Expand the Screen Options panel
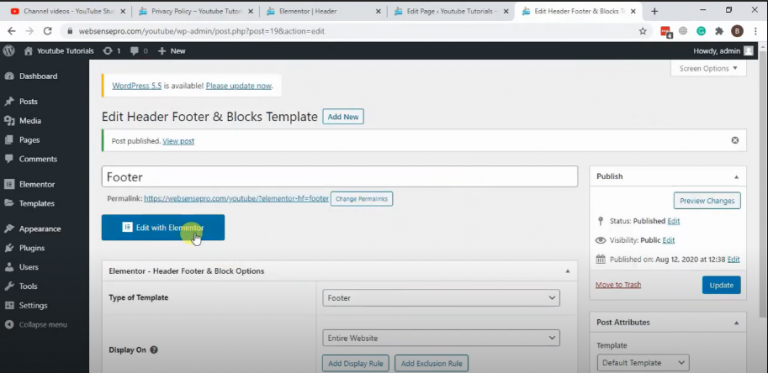The image size is (768, 373). coord(708,69)
